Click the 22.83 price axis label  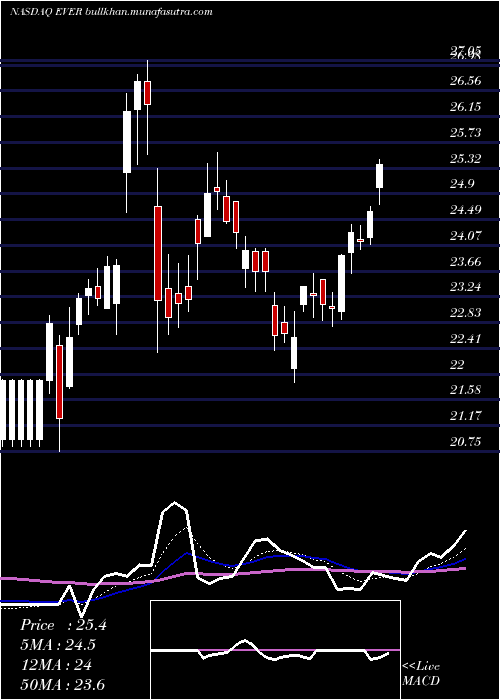point(466,313)
